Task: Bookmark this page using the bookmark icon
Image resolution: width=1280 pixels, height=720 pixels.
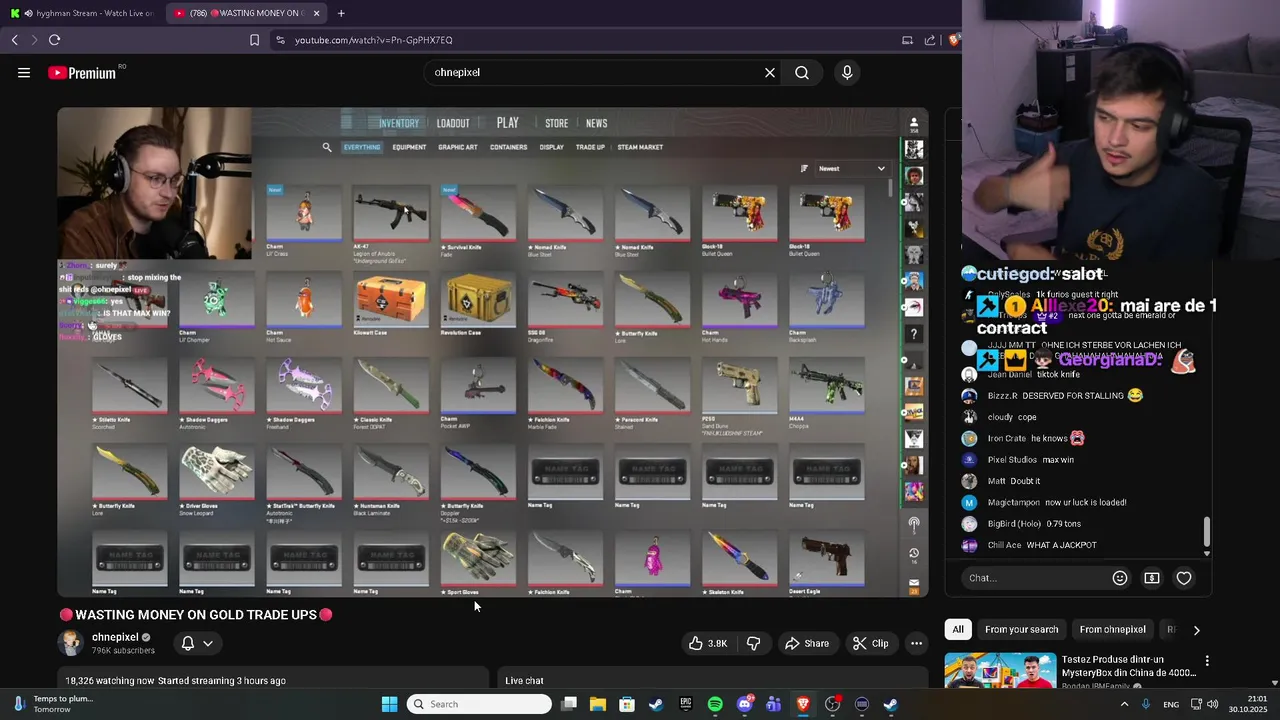Action: point(254,40)
